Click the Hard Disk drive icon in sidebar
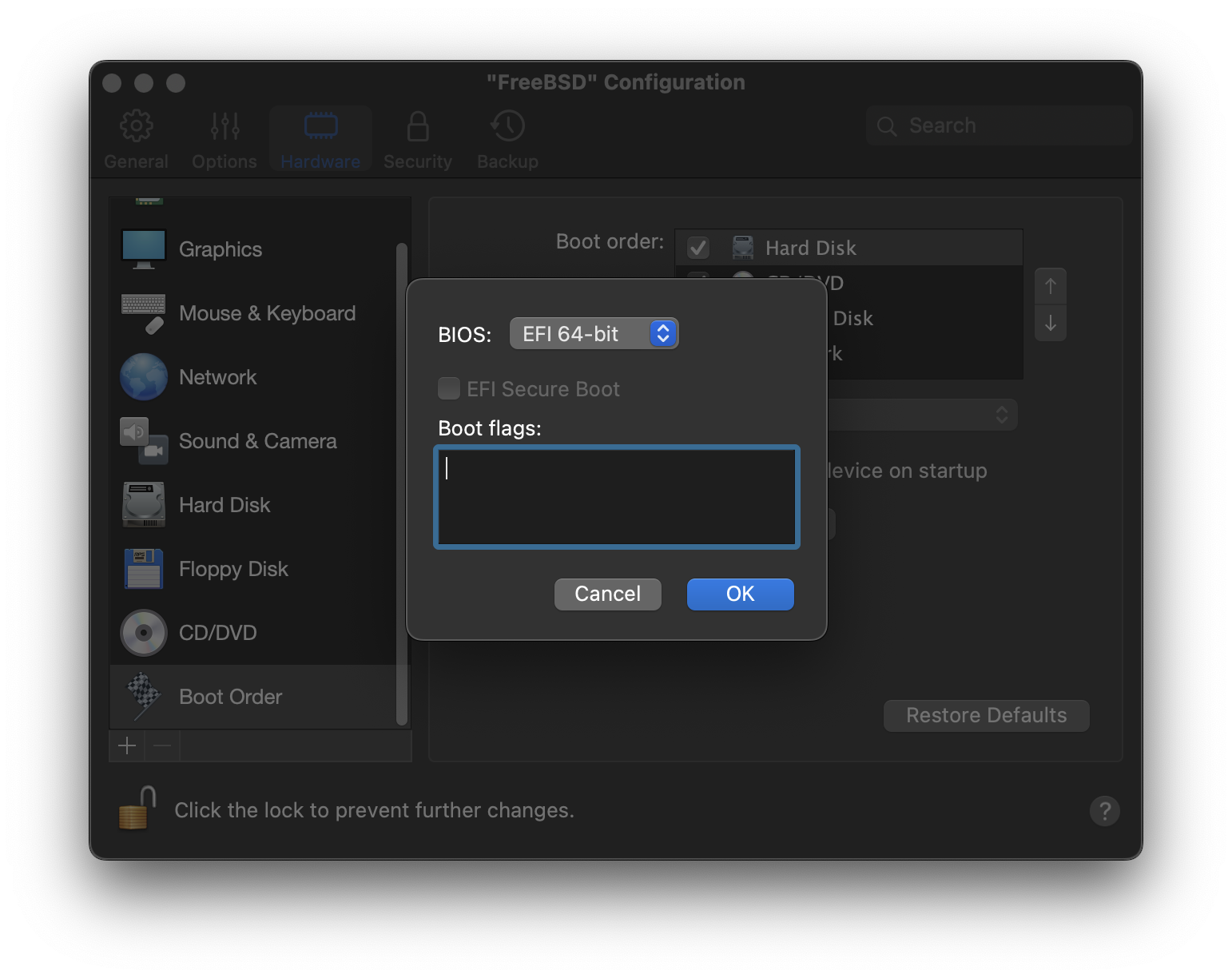The height and width of the screenshot is (978, 1232). click(x=144, y=505)
